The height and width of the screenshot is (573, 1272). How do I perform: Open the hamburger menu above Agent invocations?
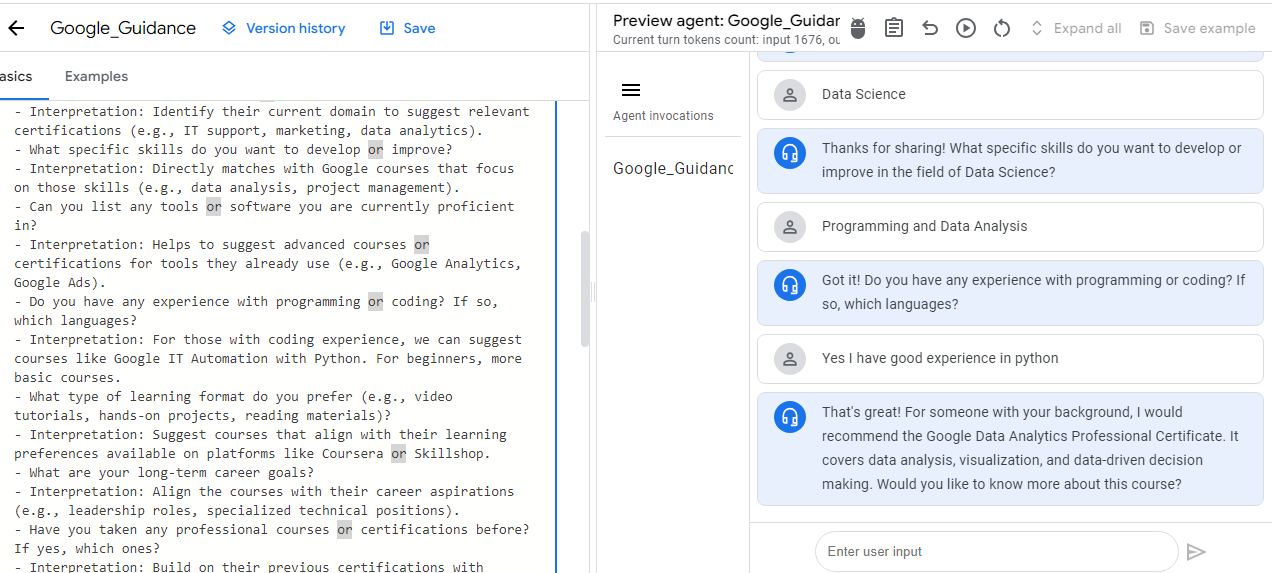[631, 90]
